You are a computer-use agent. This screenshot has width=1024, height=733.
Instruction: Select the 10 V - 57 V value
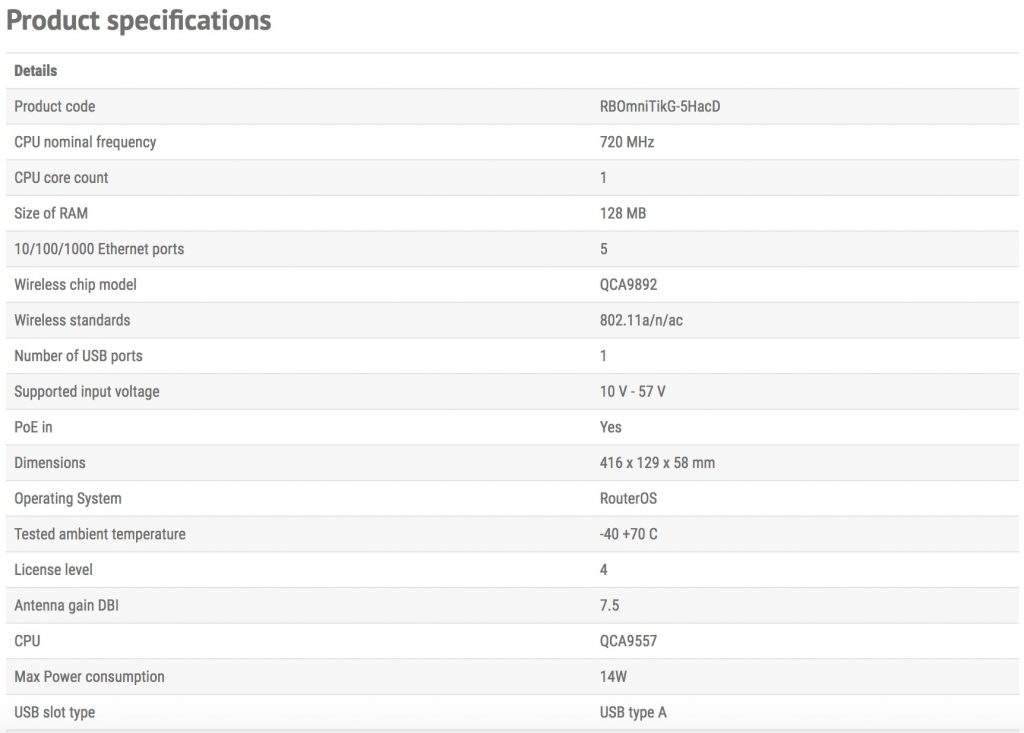[x=633, y=392]
